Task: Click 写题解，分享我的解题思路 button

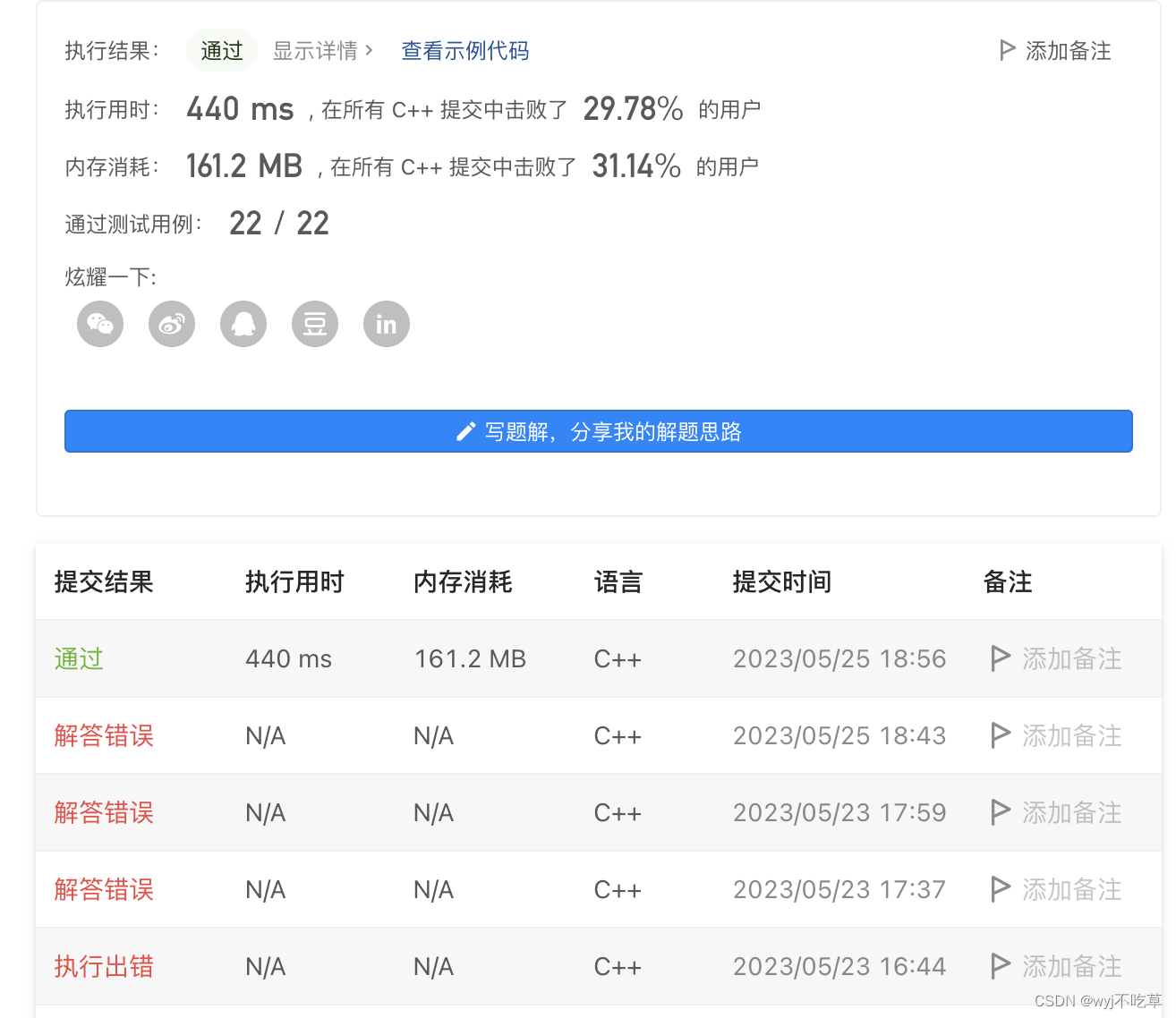Action: pos(599,431)
